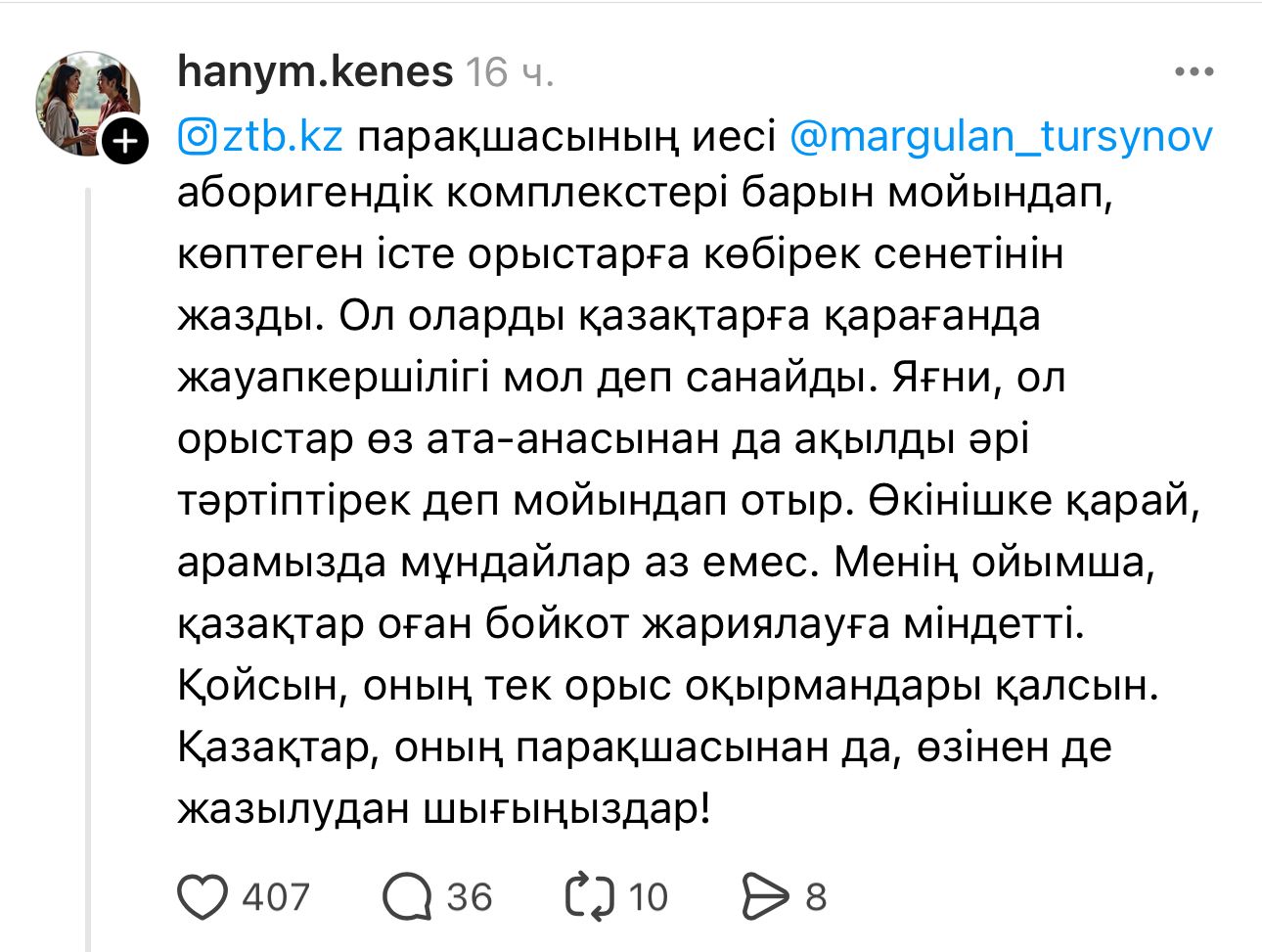Click the "16 ч." post timestamp
The width and height of the screenshot is (1262, 952).
point(509,72)
